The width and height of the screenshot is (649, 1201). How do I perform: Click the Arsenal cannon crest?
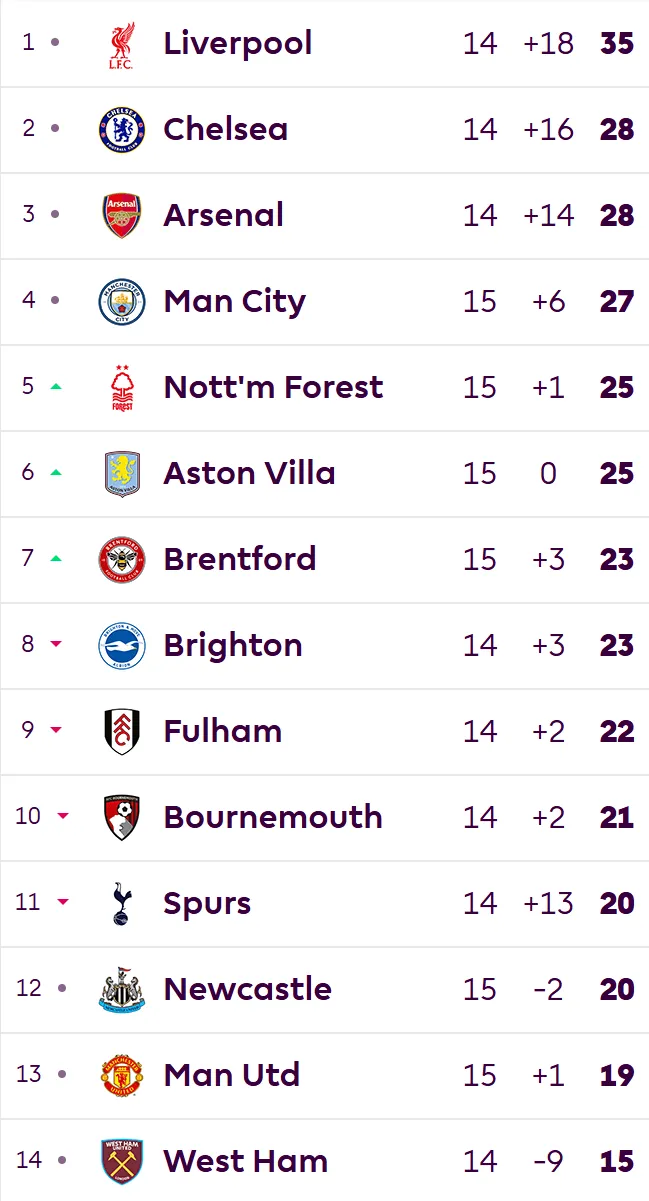pyautogui.click(x=122, y=216)
